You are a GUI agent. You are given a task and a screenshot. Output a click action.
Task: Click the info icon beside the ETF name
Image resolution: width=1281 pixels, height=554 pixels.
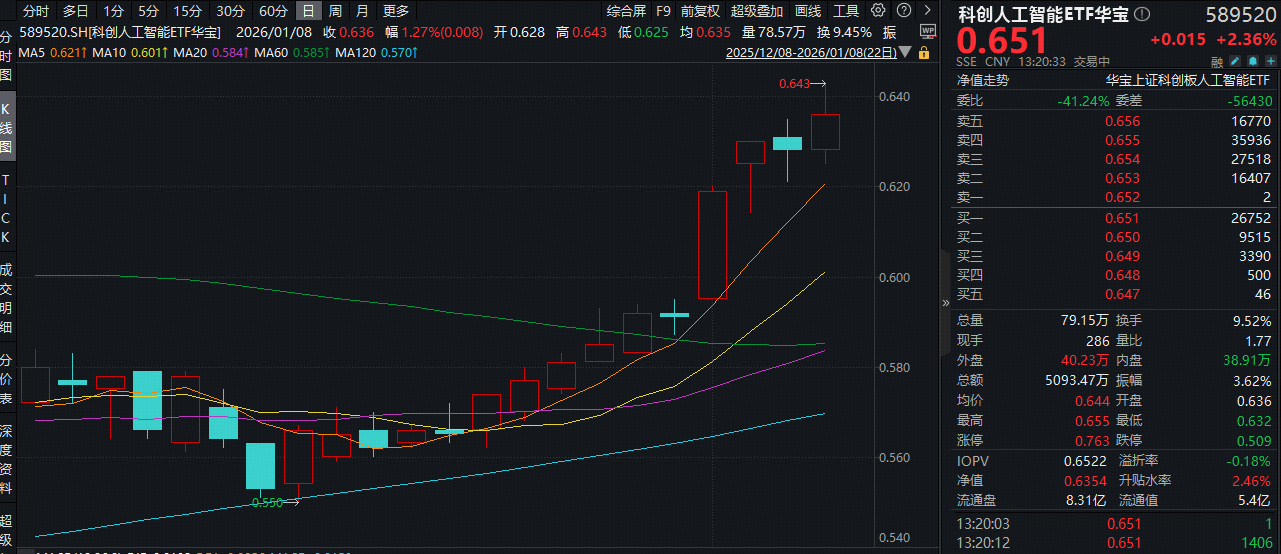click(x=1142, y=15)
